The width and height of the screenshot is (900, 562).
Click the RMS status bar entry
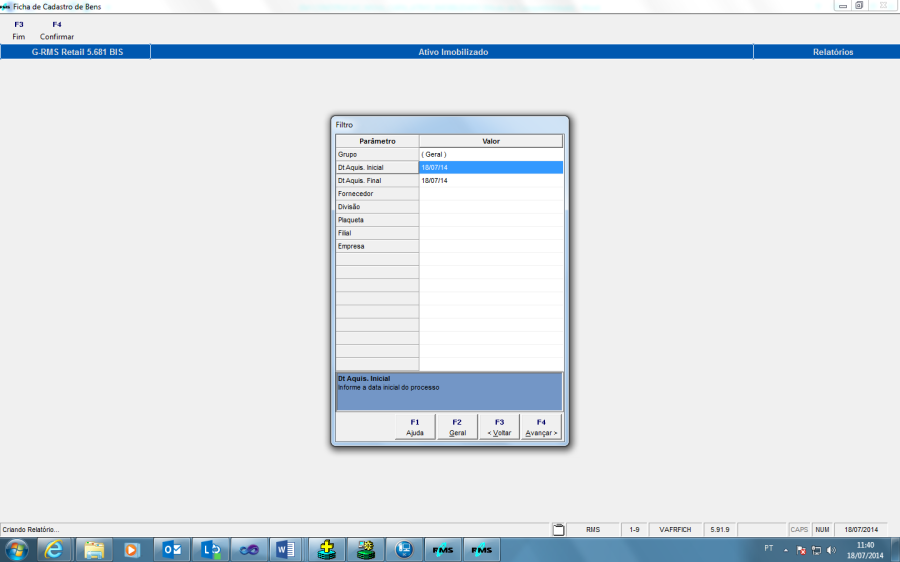[x=593, y=529]
